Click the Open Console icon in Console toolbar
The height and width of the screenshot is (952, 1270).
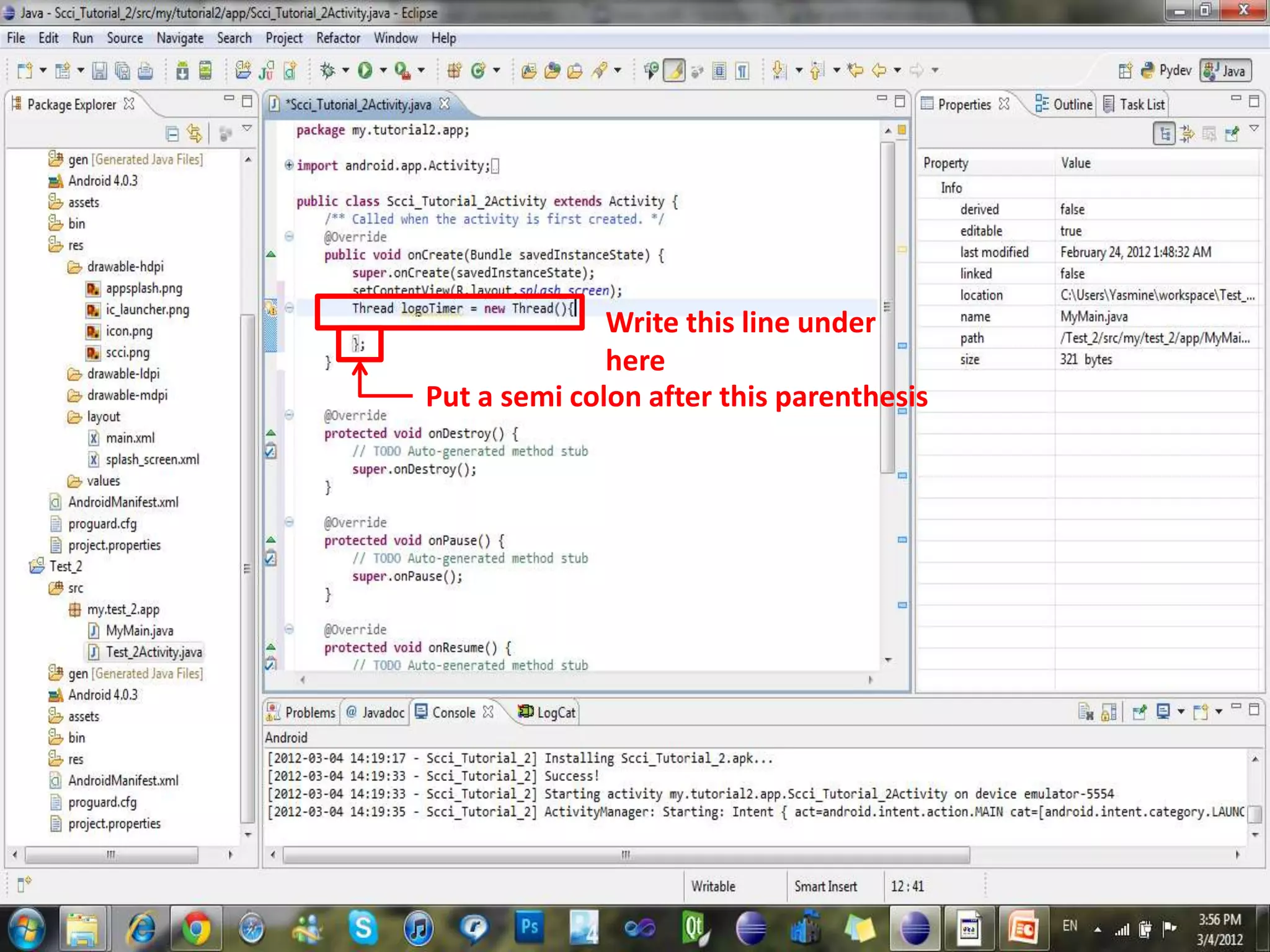tap(1201, 712)
